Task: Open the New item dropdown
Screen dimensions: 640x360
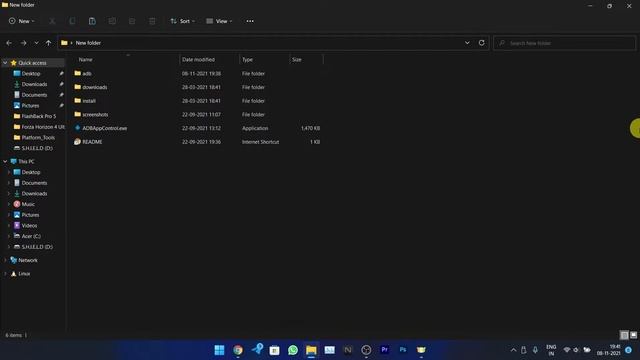Action: pyautogui.click(x=22, y=21)
